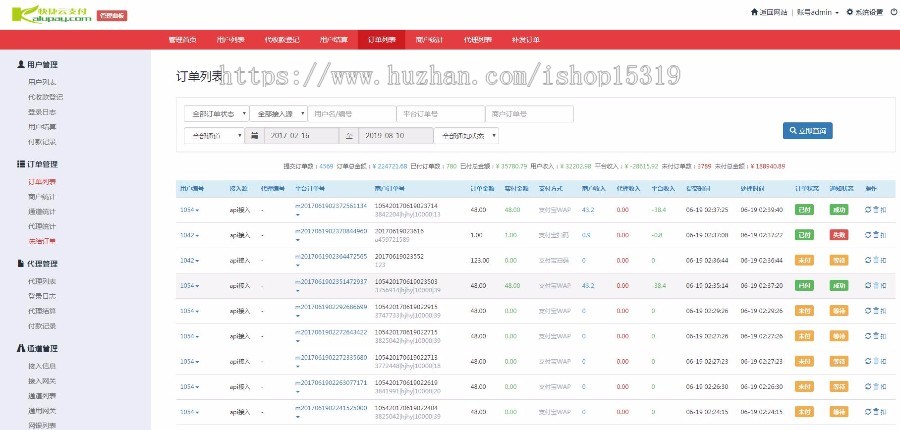The image size is (900, 430).
Task: Click the home icon for 返回网站
Action: point(753,12)
